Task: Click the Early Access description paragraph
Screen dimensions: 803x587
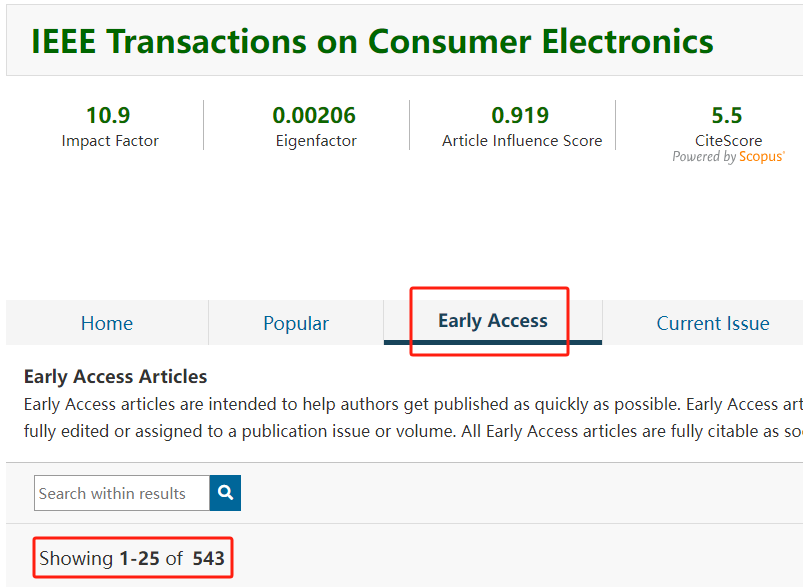Action: [x=400, y=418]
